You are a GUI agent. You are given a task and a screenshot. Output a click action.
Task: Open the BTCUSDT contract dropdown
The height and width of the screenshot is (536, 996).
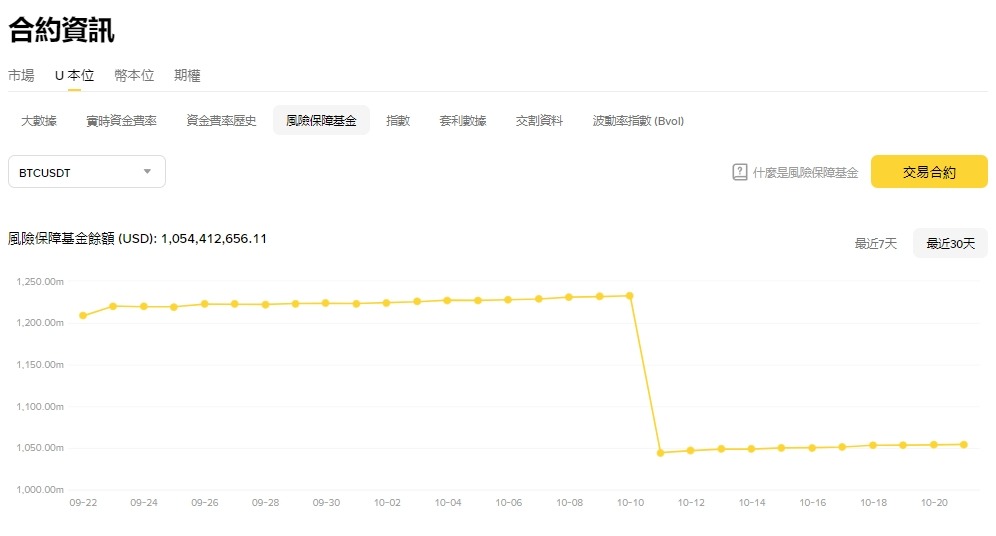pyautogui.click(x=86, y=172)
